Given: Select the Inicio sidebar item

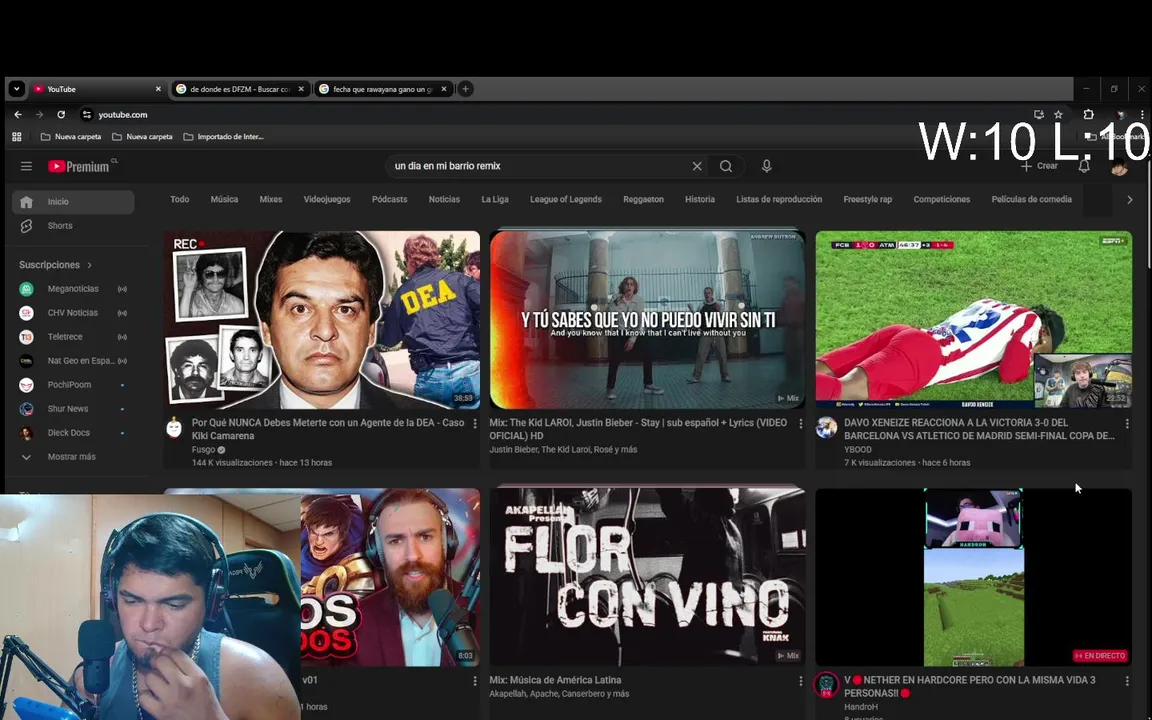Looking at the screenshot, I should [73, 202].
